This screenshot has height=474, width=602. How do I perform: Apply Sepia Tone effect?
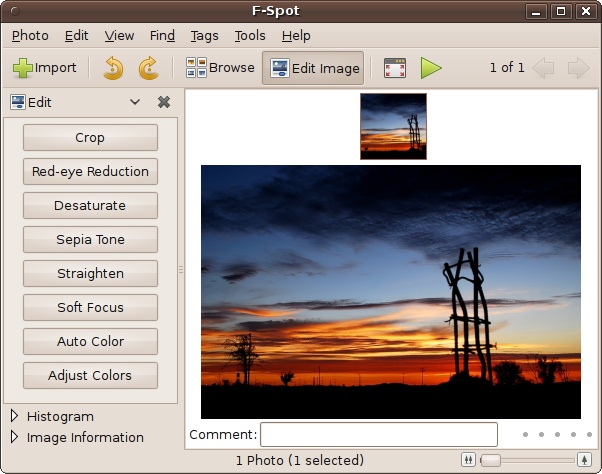point(90,239)
